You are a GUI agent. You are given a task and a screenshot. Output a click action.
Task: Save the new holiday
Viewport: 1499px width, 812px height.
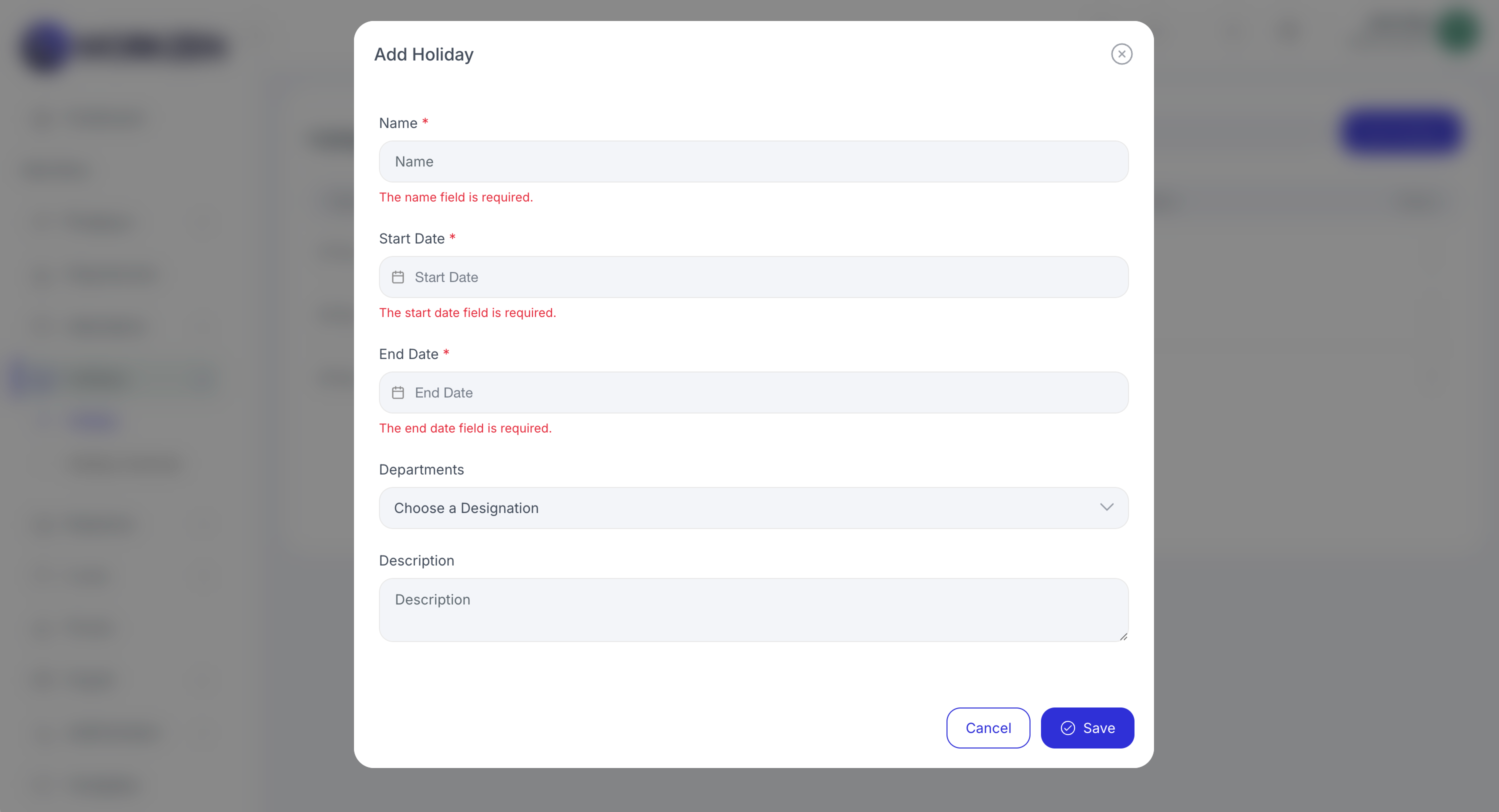point(1087,728)
